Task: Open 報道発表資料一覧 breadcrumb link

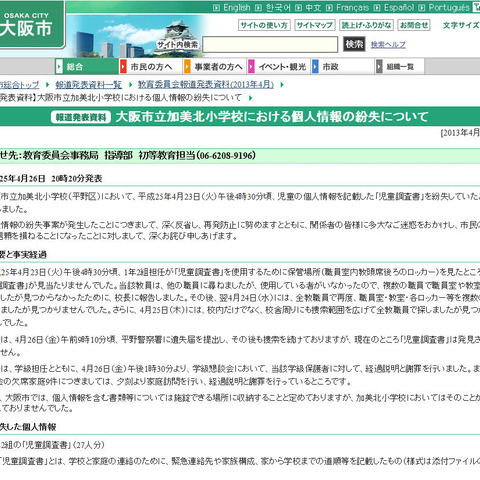Action: tap(89, 85)
